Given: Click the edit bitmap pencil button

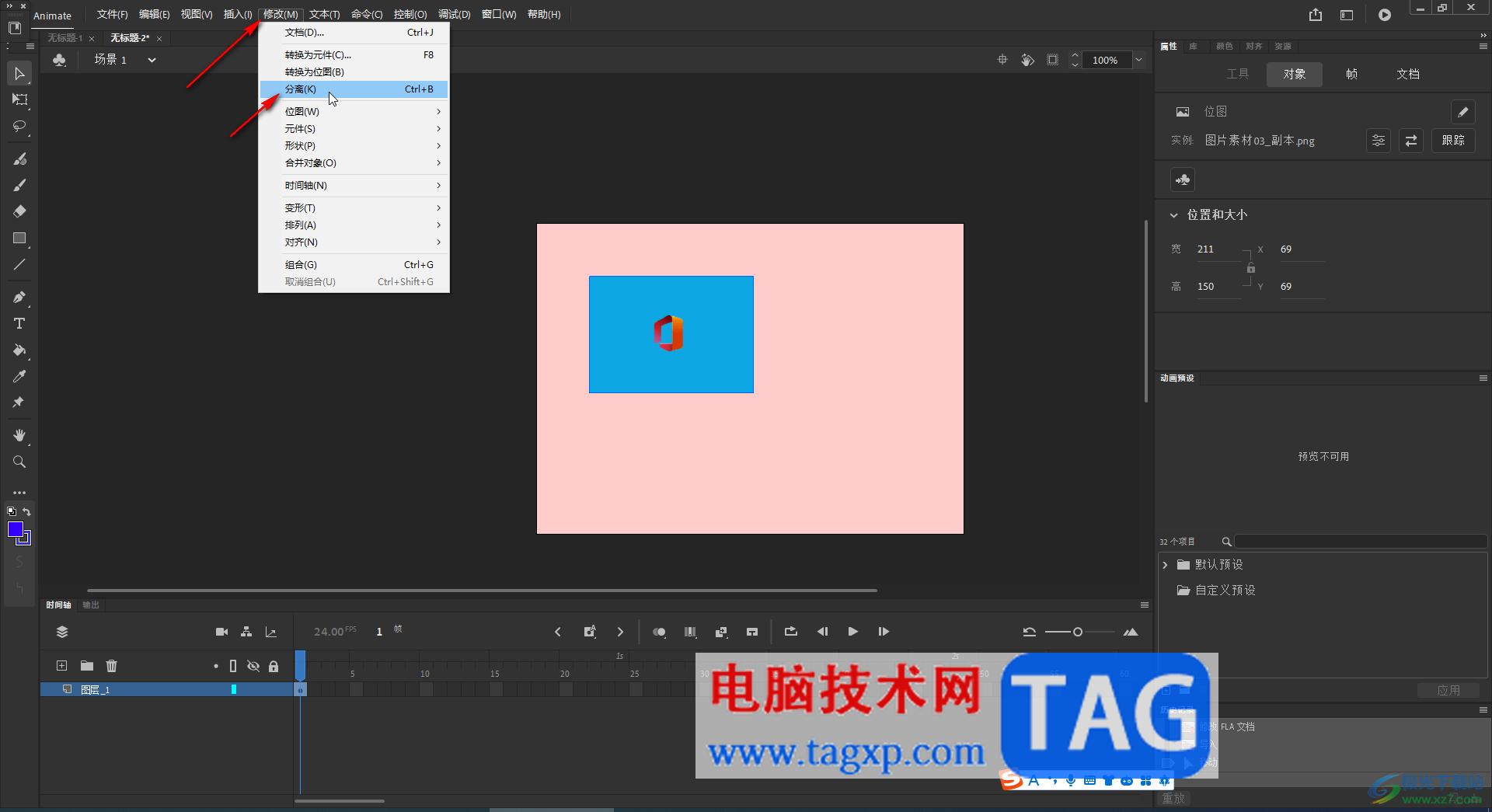Looking at the screenshot, I should point(1462,112).
